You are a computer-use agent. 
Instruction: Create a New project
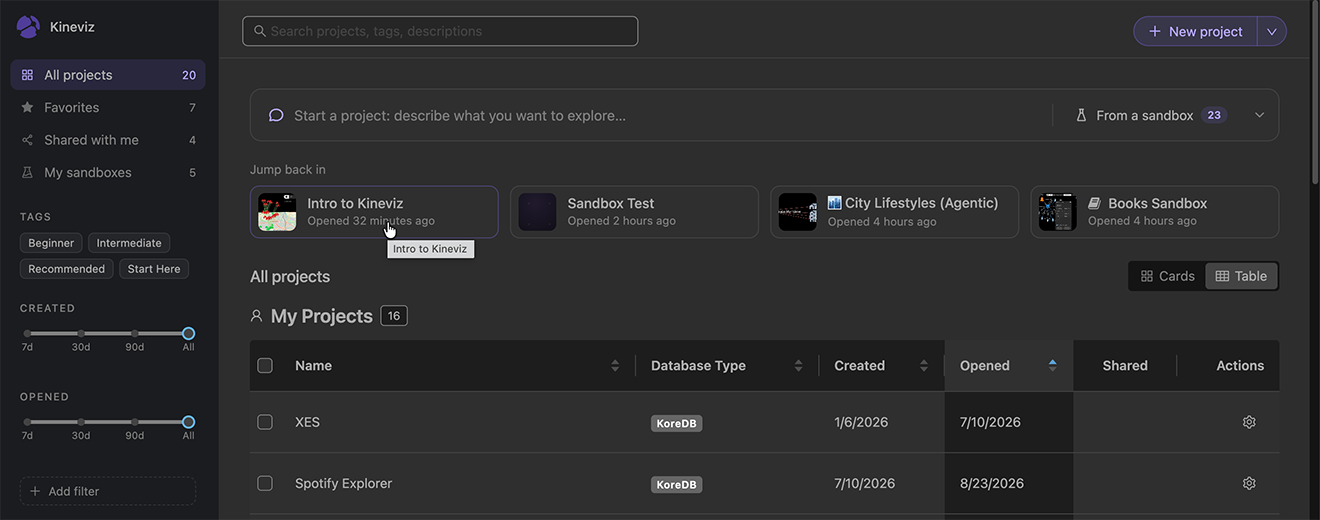[x=1195, y=31]
